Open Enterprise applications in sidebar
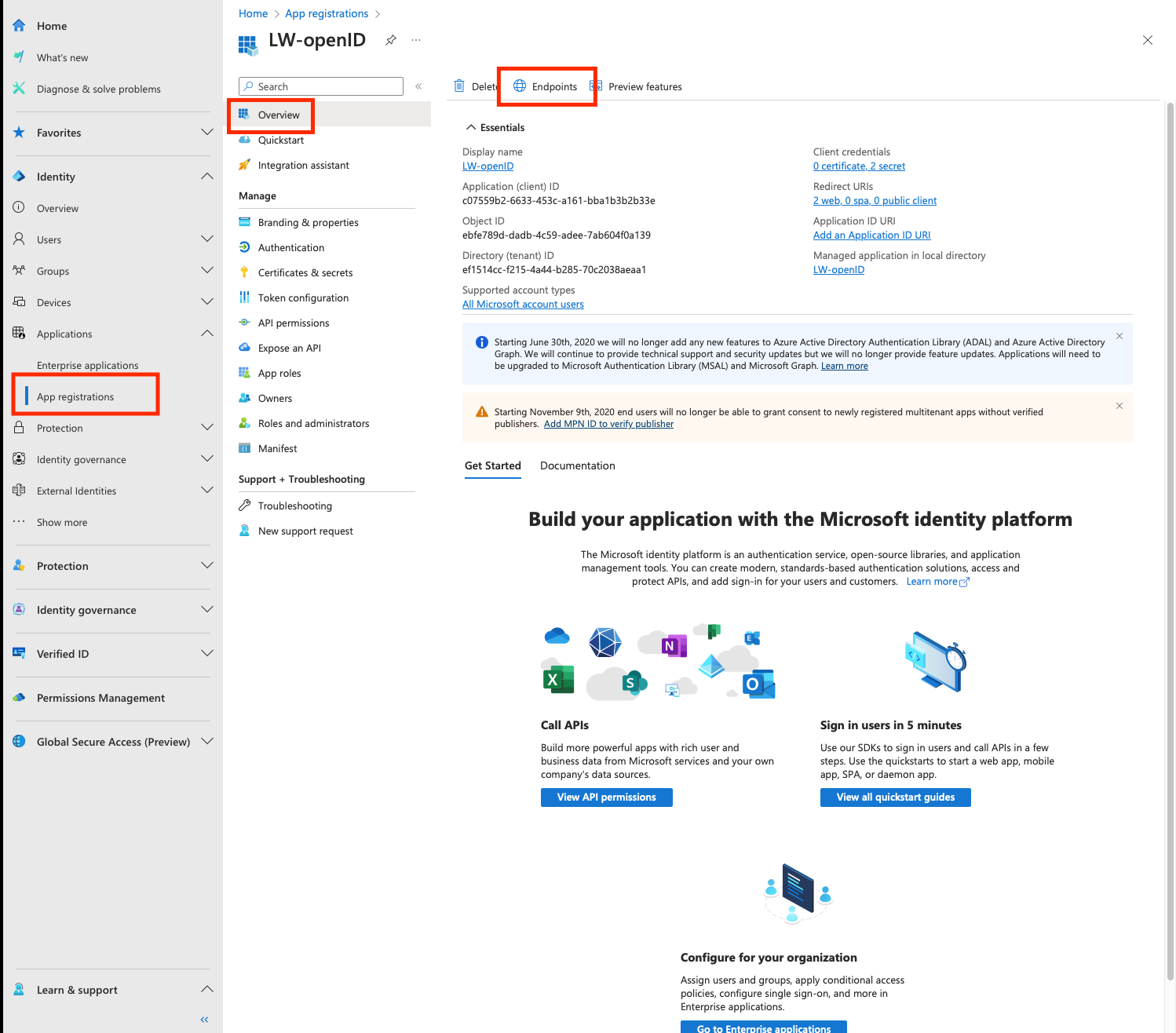Image resolution: width=1176 pixels, height=1033 pixels. pos(88,365)
